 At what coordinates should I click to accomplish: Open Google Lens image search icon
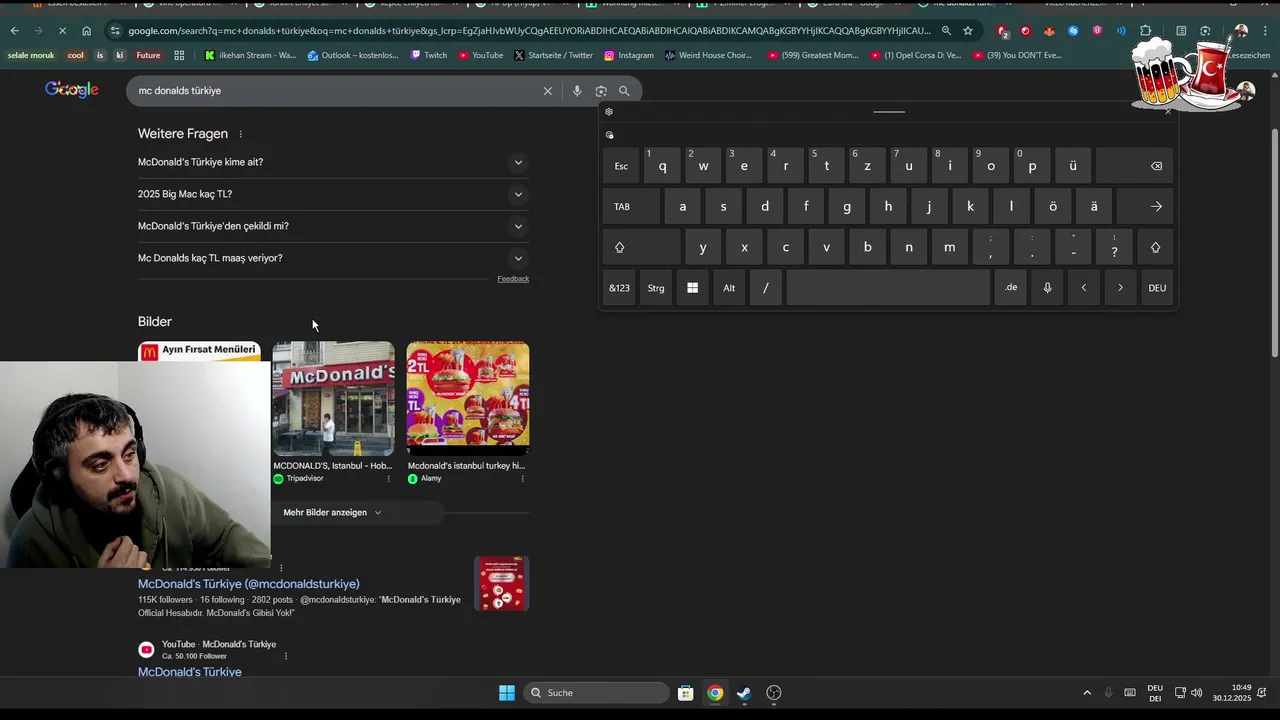(x=600, y=91)
